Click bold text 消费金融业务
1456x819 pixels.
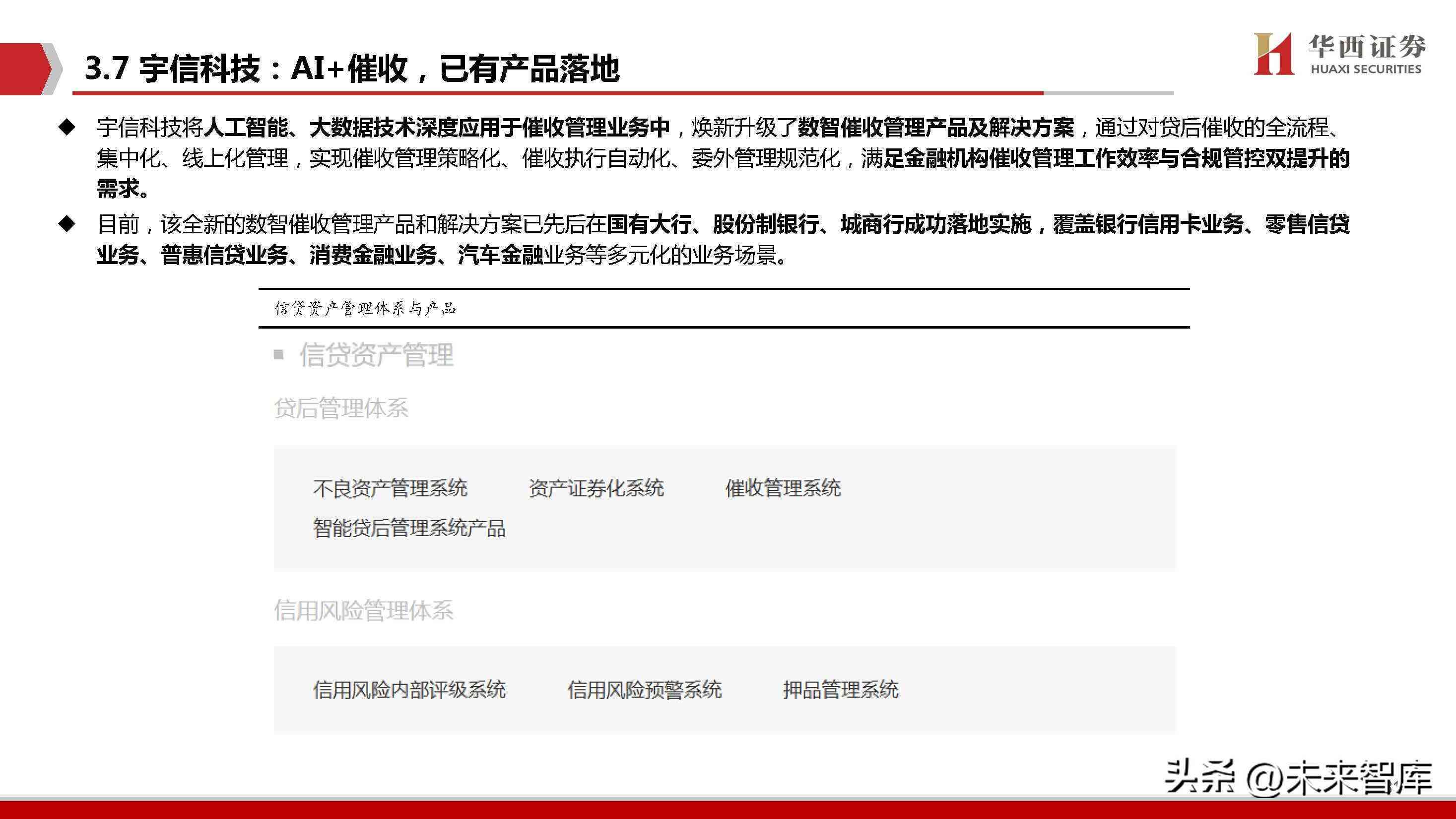tap(373, 255)
